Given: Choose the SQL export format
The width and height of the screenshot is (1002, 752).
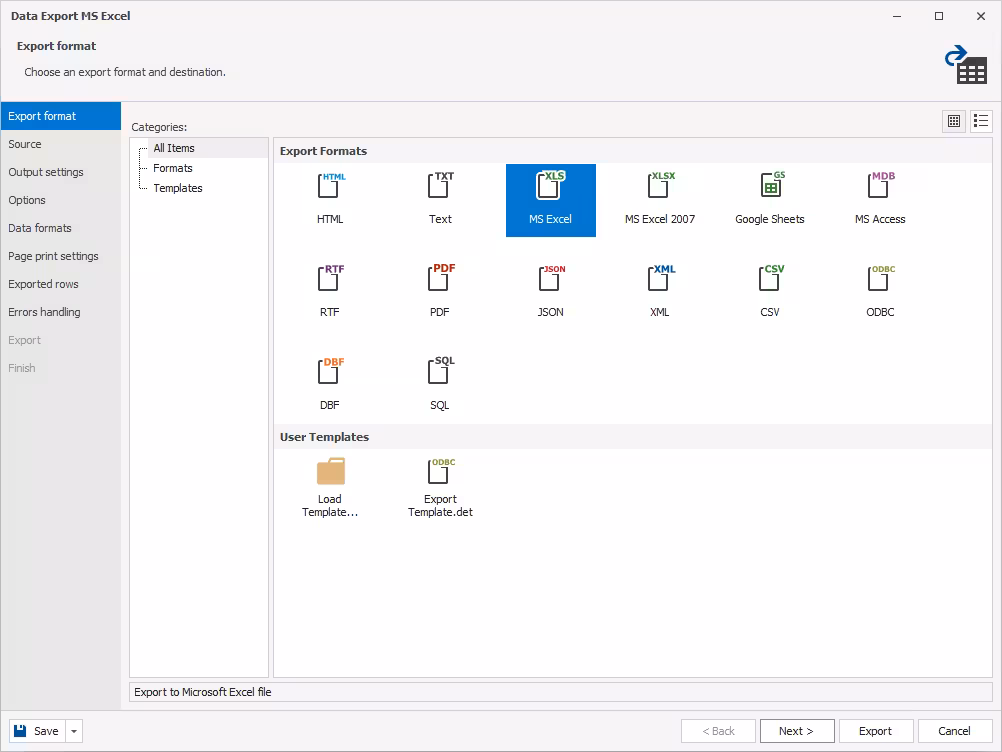Looking at the screenshot, I should coord(440,385).
